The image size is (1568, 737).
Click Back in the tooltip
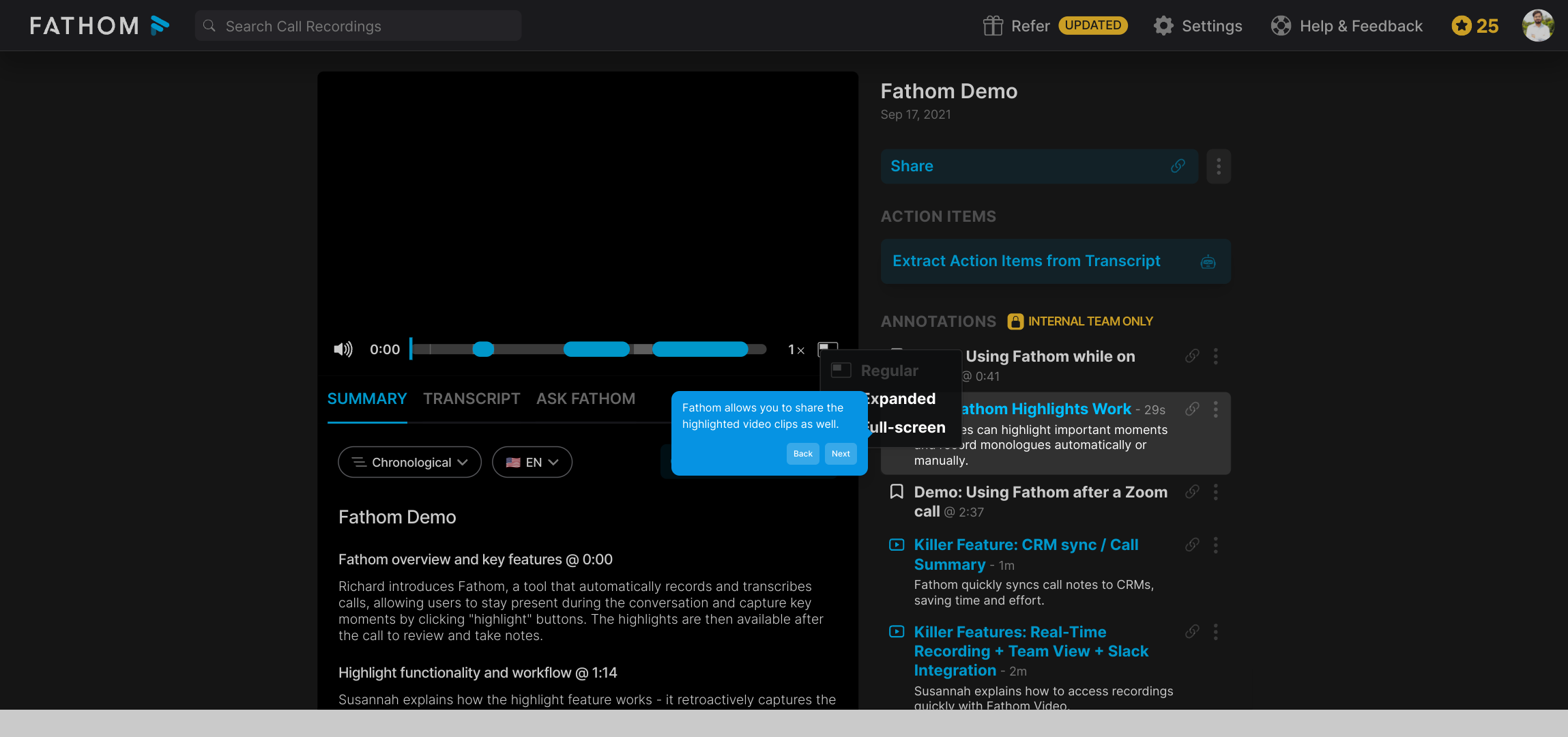point(803,454)
